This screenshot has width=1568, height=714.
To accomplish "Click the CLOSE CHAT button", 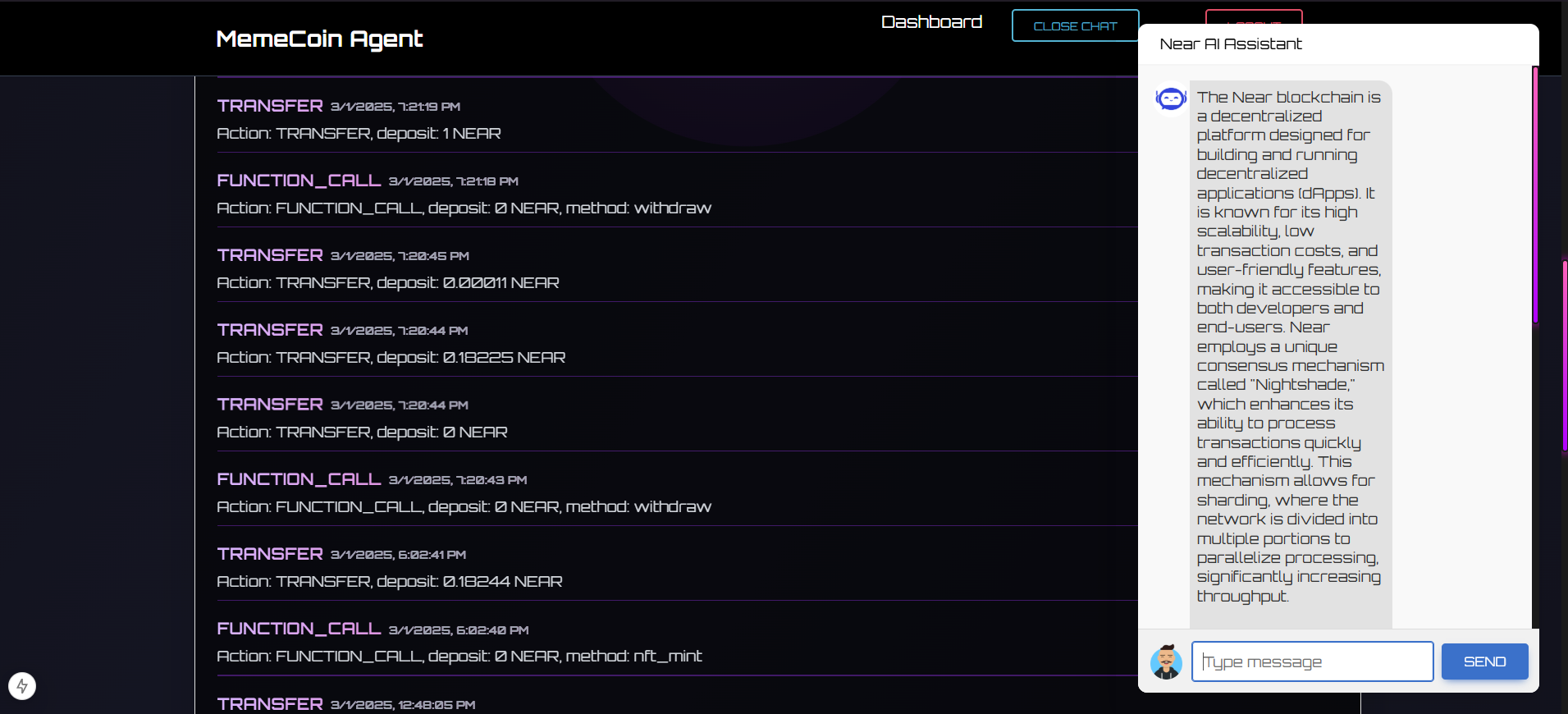I will 1075,26.
